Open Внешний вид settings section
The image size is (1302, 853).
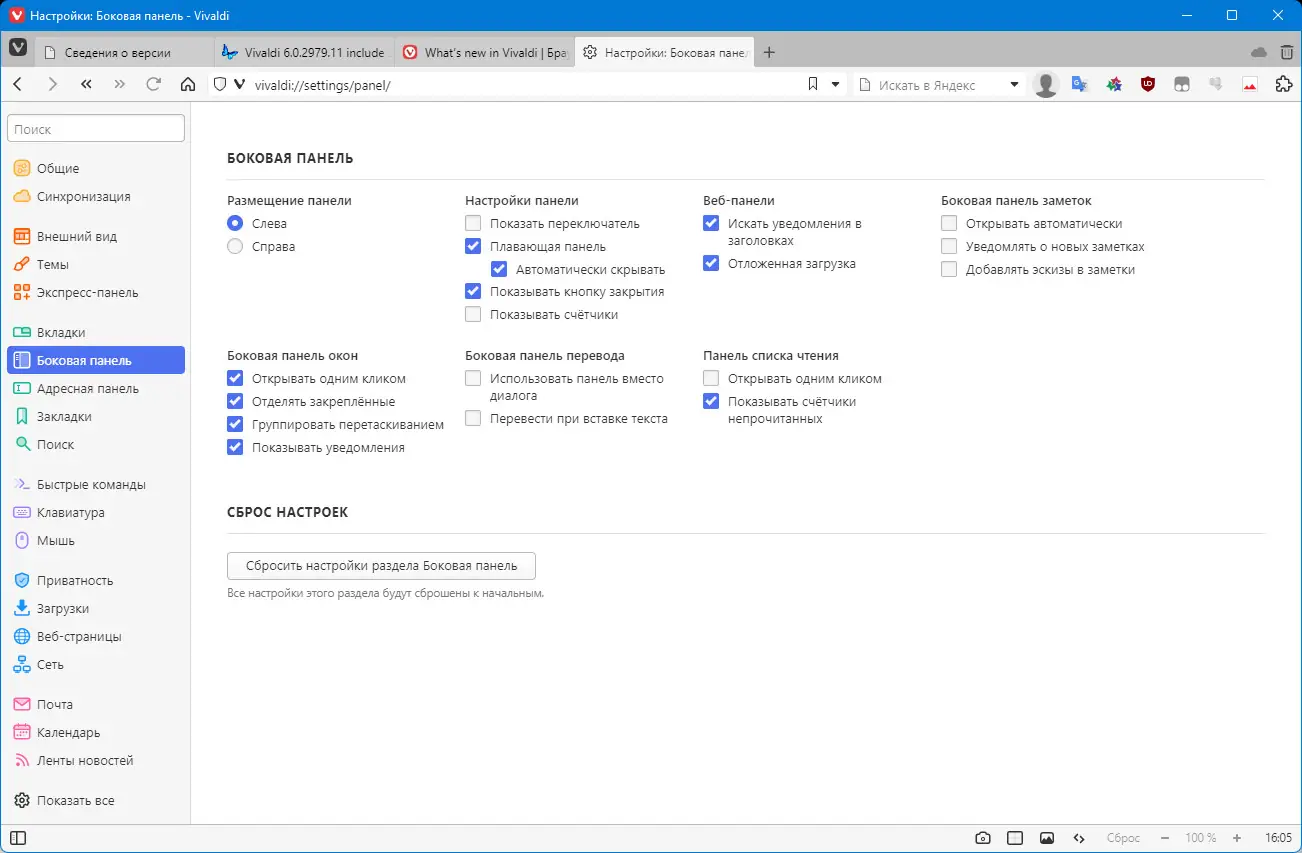(x=96, y=237)
